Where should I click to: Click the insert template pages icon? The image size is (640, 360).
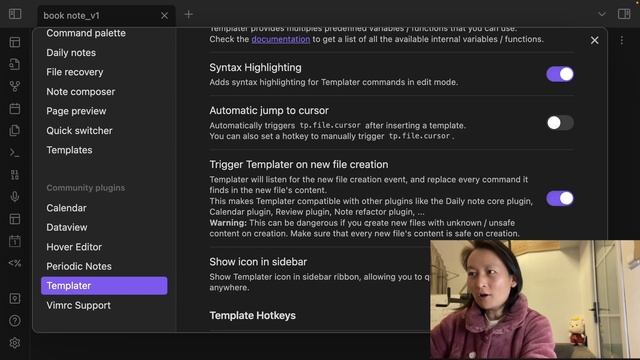click(15, 130)
